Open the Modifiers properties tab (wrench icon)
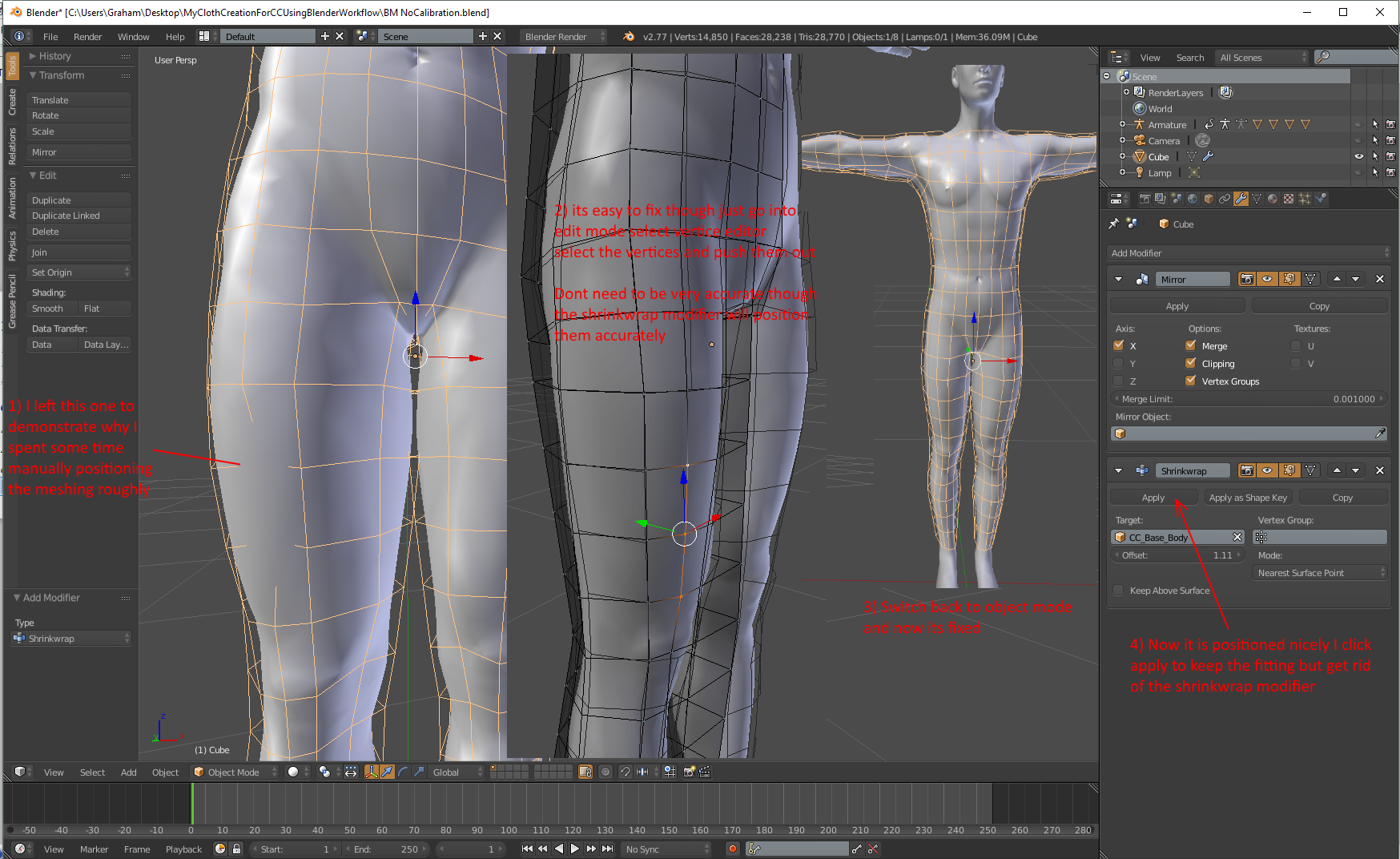The height and width of the screenshot is (859, 1400). pos(1241,199)
